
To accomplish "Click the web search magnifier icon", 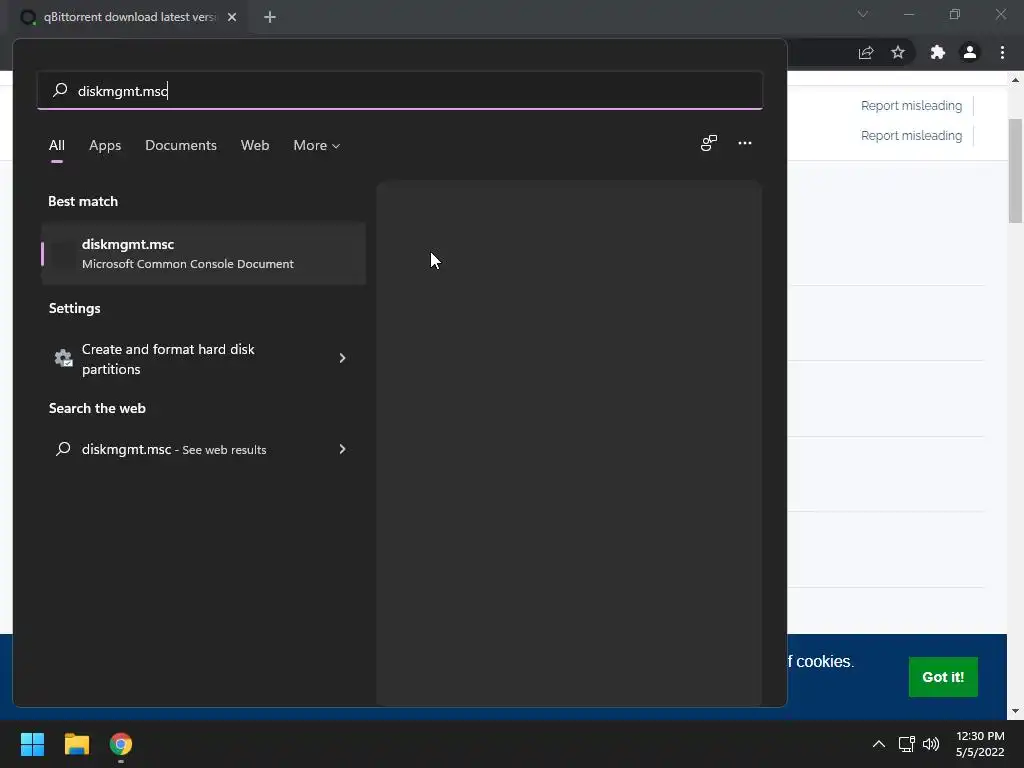I will 63,449.
